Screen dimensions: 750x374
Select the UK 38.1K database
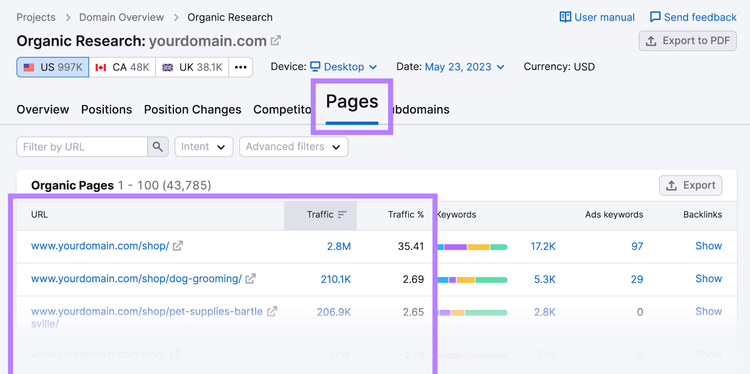pos(192,67)
